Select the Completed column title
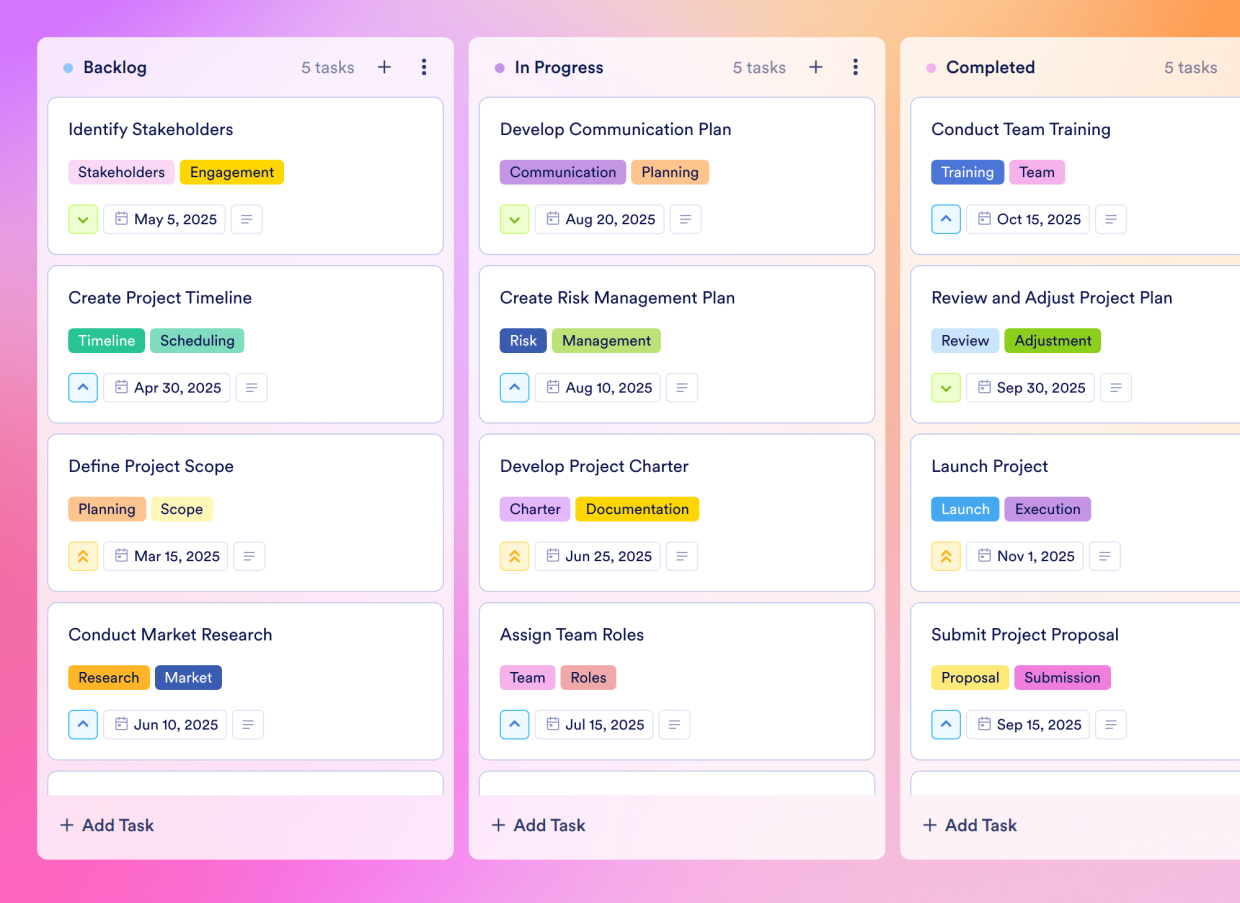This screenshot has width=1240, height=903. (991, 67)
